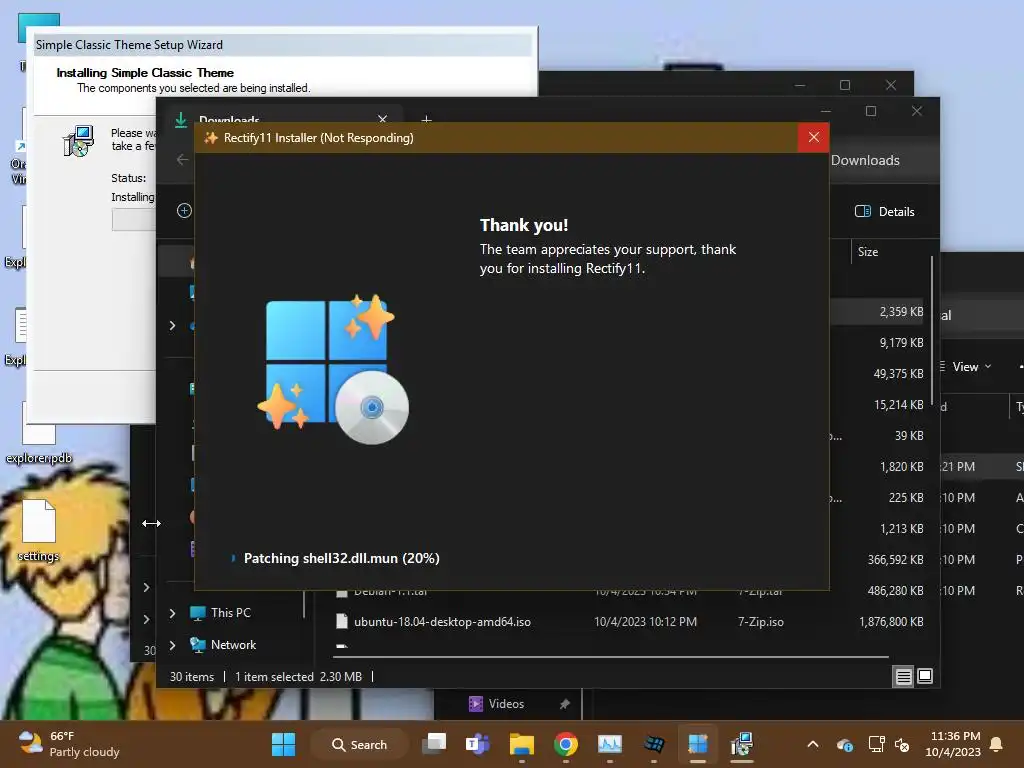Open the Windows Start menu
This screenshot has height=768, width=1024.
point(283,744)
